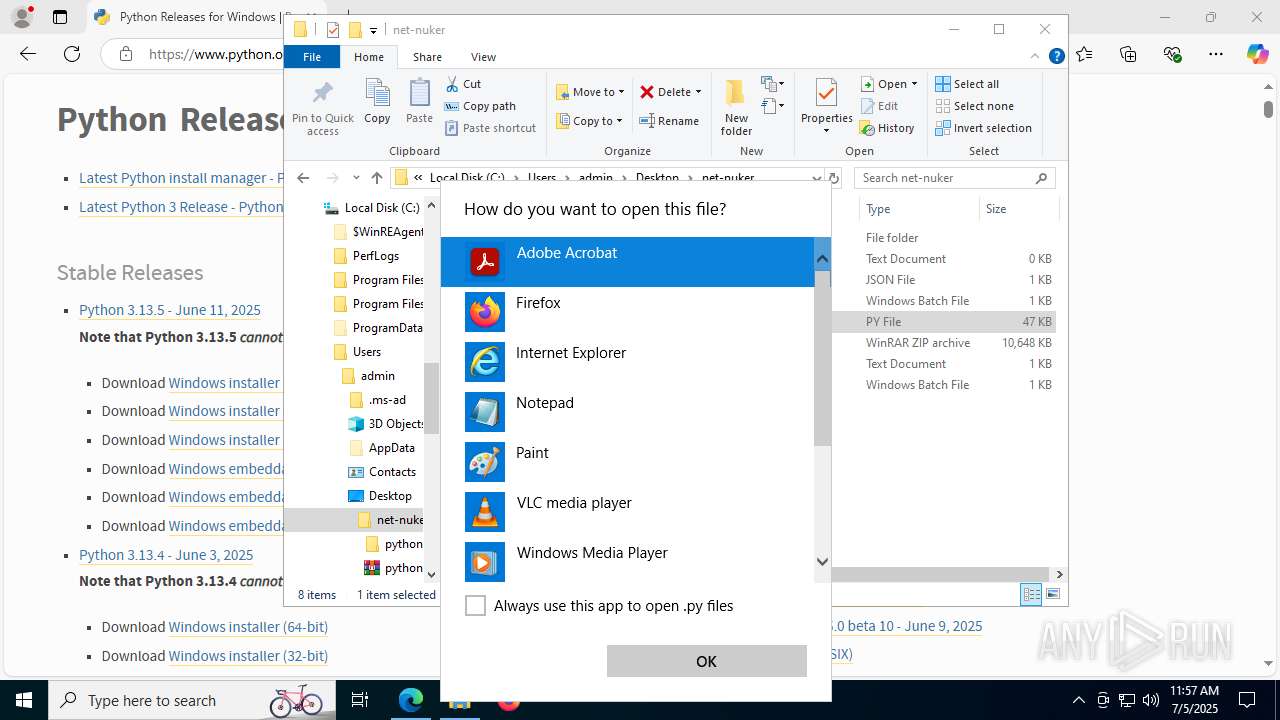
Task: Open the Move to dropdown
Action: (590, 92)
